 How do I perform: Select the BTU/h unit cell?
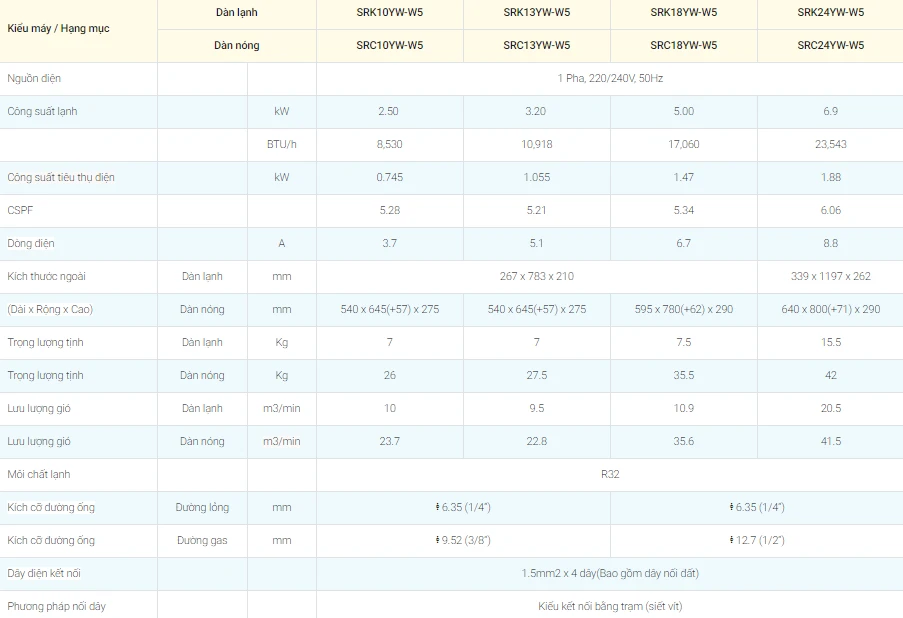point(281,144)
